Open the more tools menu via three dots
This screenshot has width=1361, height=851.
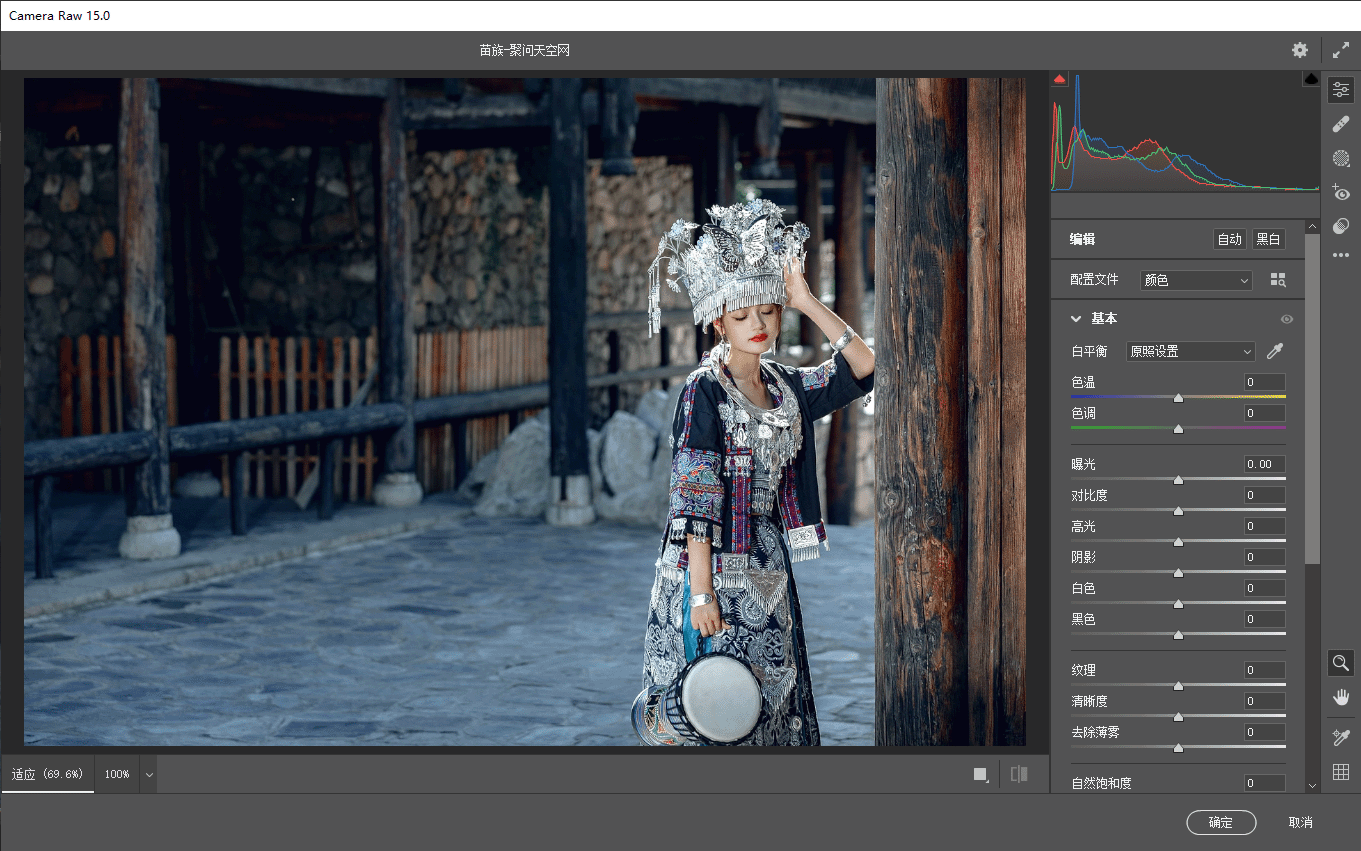click(x=1341, y=254)
